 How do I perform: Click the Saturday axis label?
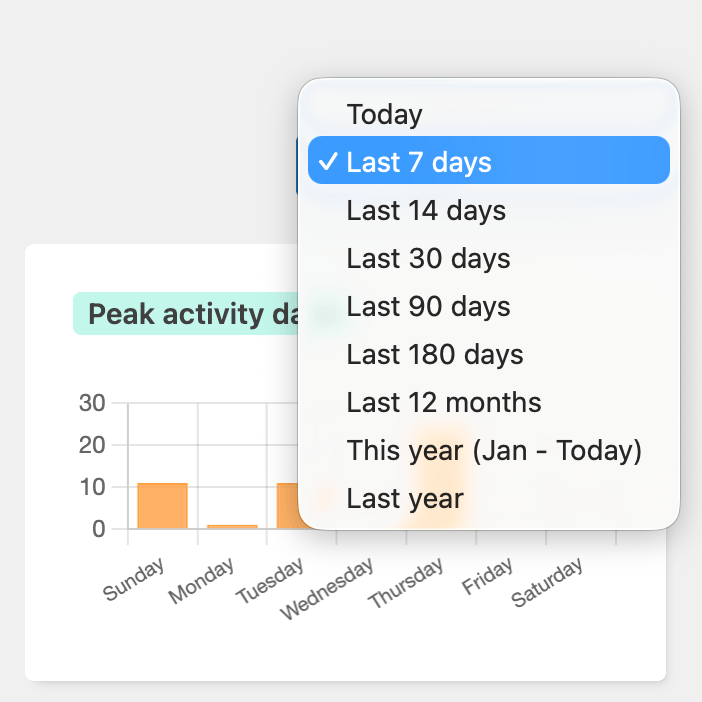[x=548, y=583]
